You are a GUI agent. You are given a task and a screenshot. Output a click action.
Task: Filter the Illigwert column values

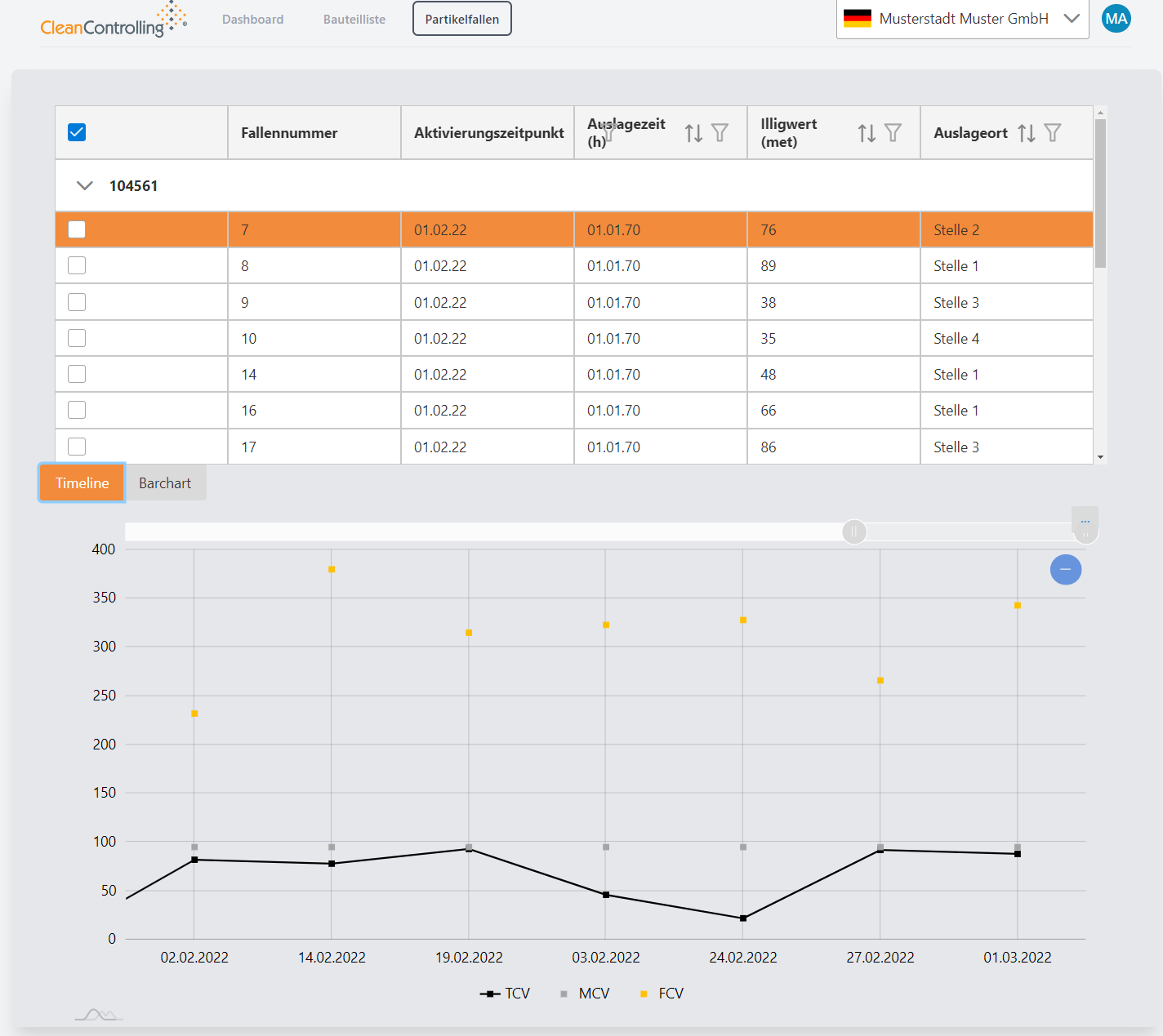tap(893, 133)
